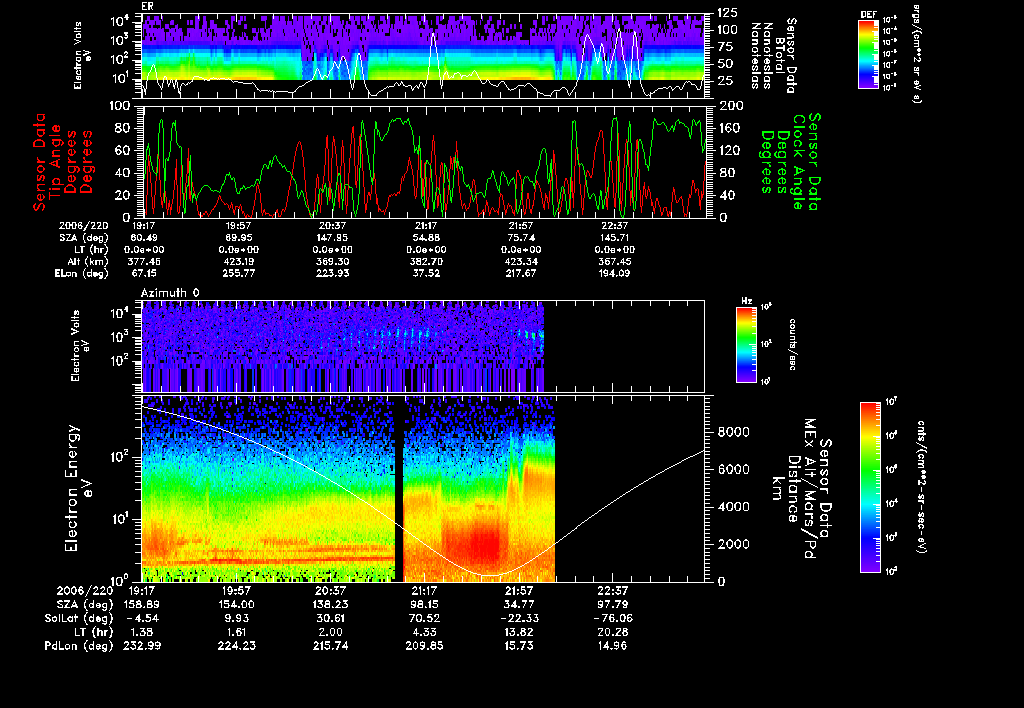Click the SZA value 34.77
1024x708 pixels.
(x=519, y=605)
